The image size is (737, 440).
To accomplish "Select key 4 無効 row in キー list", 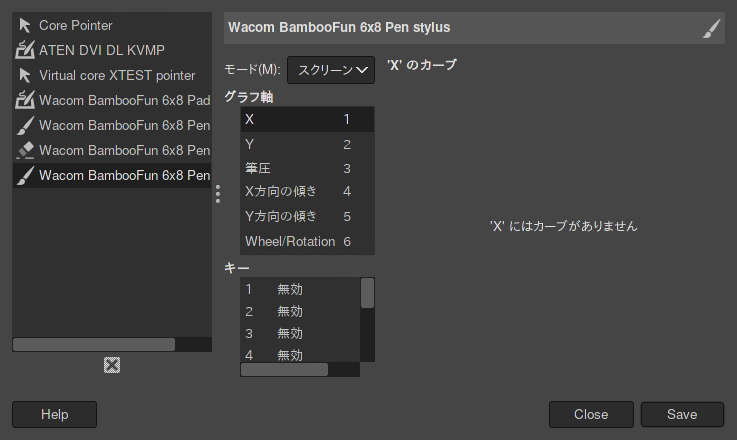I will tap(300, 354).
